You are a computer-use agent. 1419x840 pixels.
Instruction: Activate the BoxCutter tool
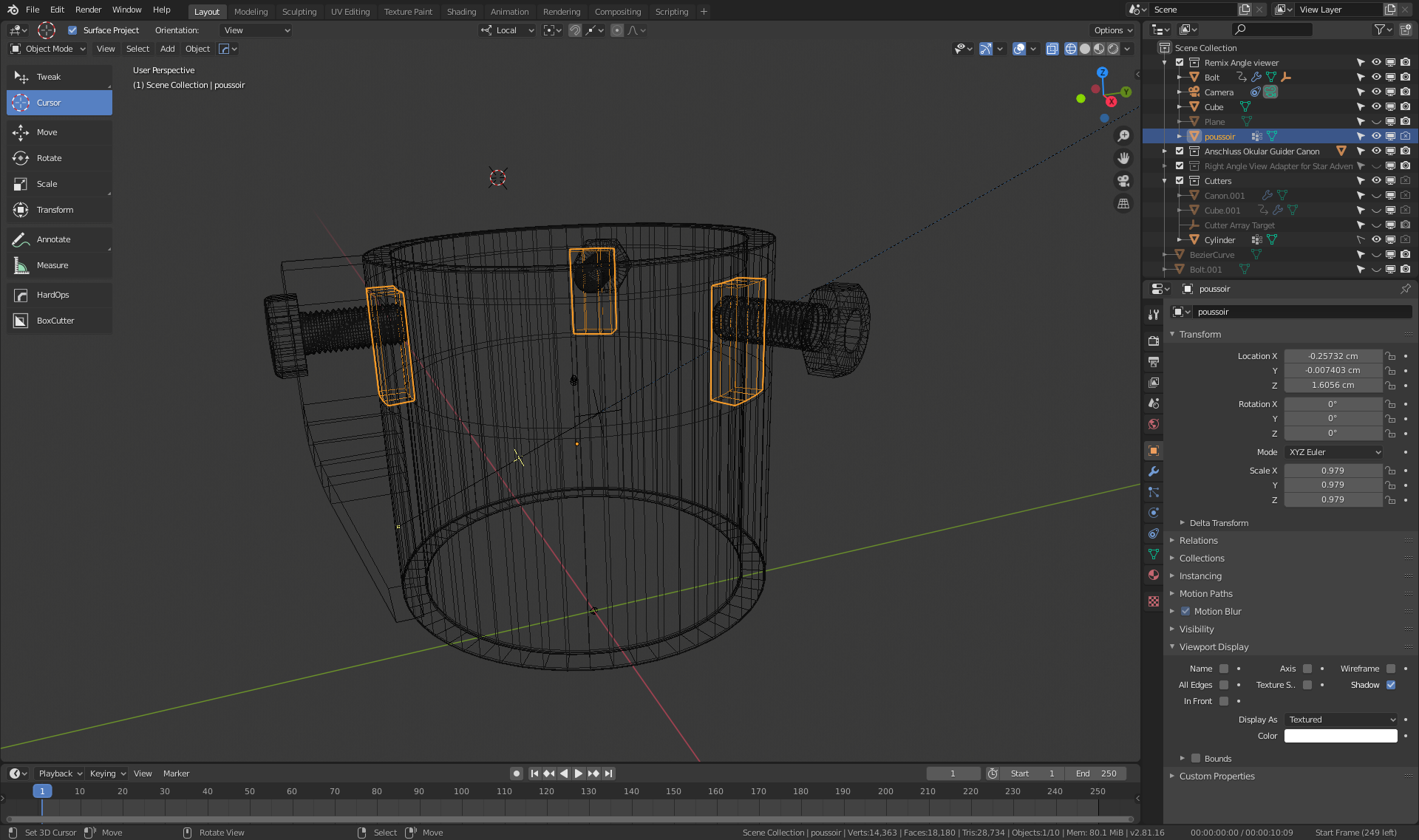click(55, 321)
